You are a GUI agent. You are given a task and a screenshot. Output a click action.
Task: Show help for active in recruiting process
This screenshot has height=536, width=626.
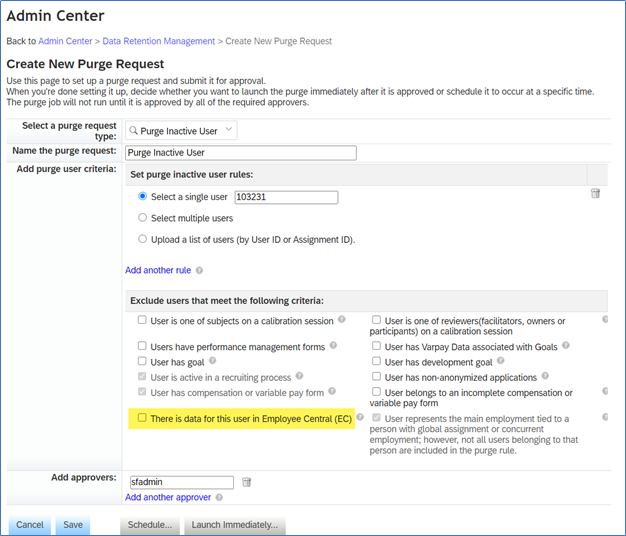299,376
